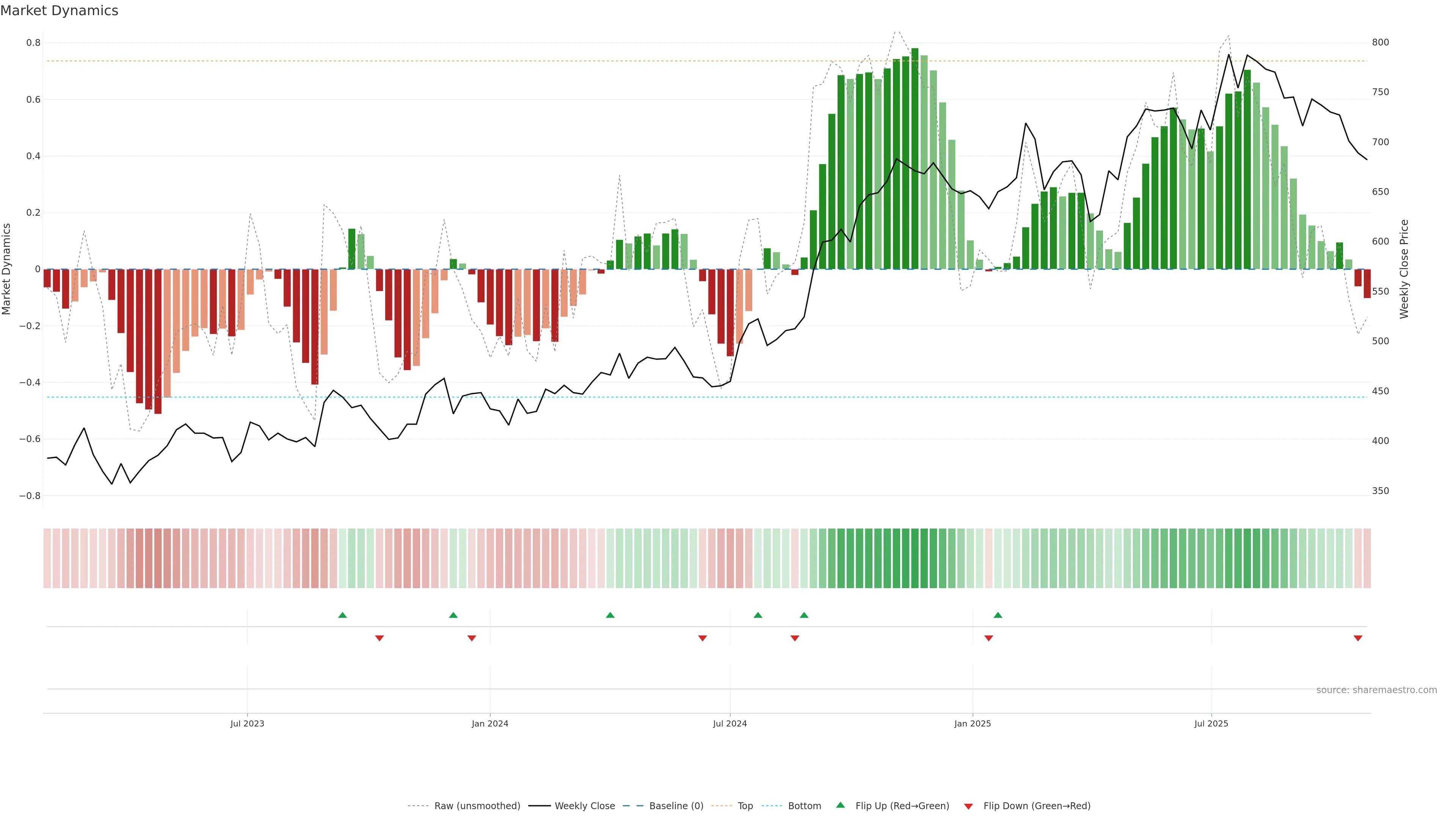Toggle the Top legend entry
The image size is (1456, 819).
point(745,806)
